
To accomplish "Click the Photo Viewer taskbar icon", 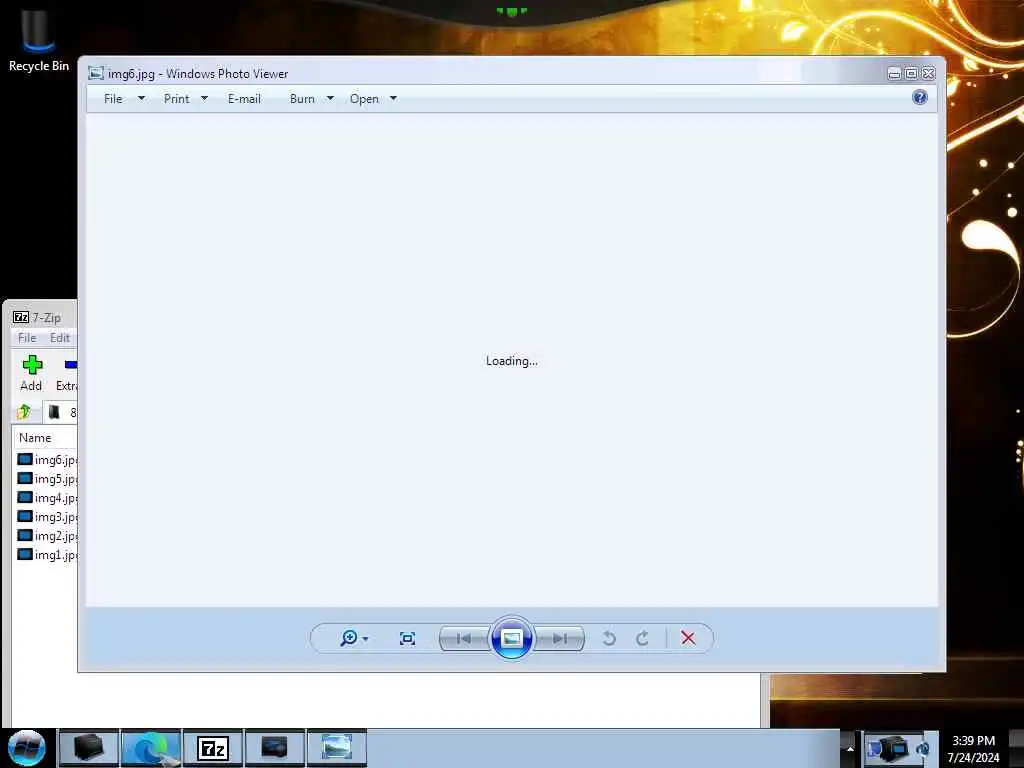I will (x=337, y=748).
